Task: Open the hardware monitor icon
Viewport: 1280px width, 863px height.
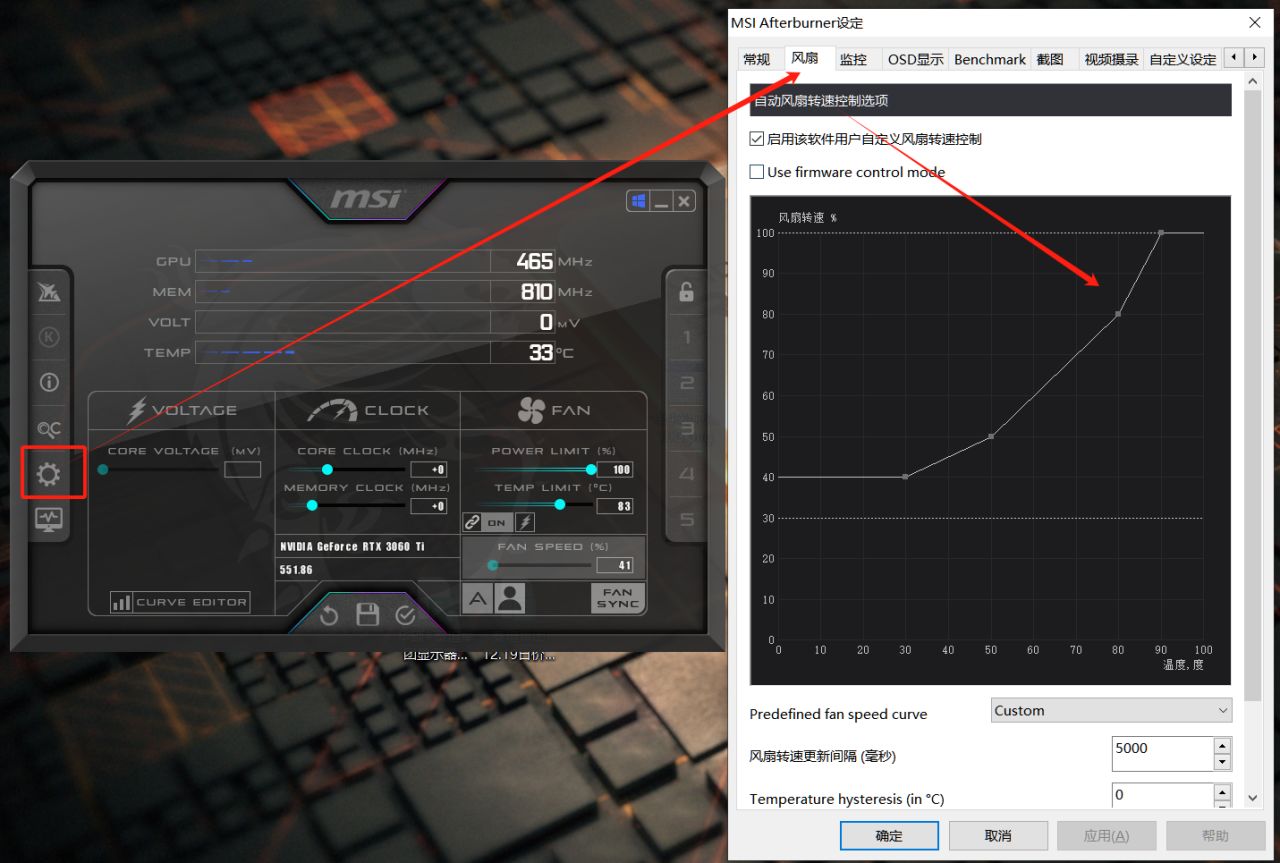Action: [48, 519]
